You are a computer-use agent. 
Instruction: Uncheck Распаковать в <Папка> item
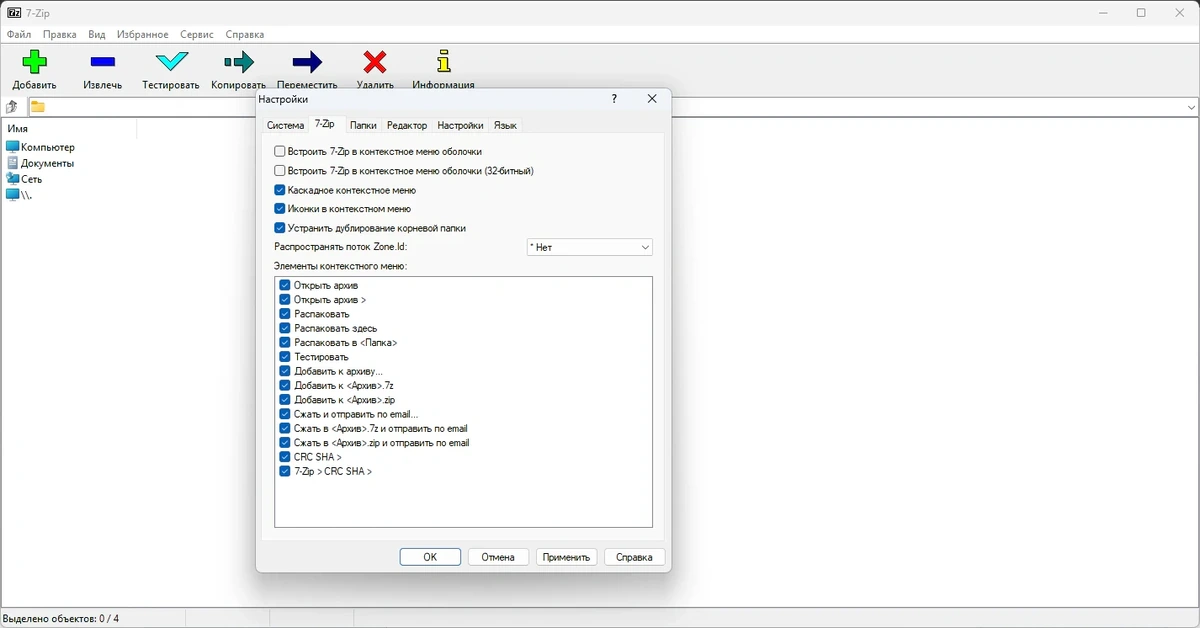(x=285, y=343)
